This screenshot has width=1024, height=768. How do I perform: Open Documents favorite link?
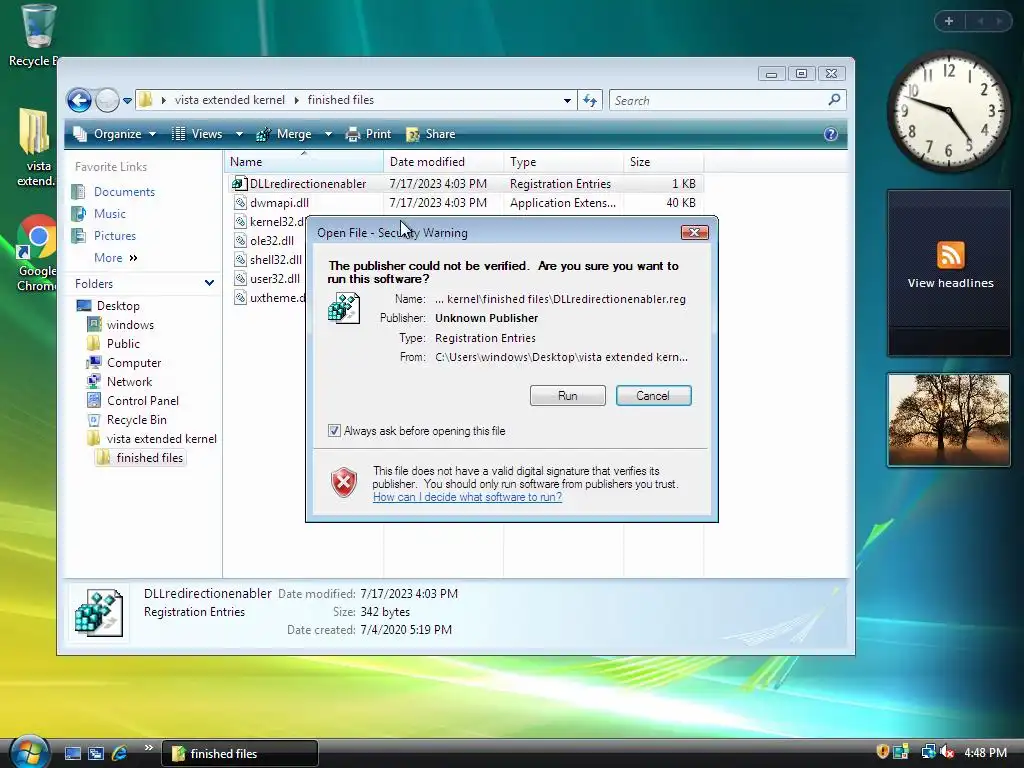coord(124,192)
